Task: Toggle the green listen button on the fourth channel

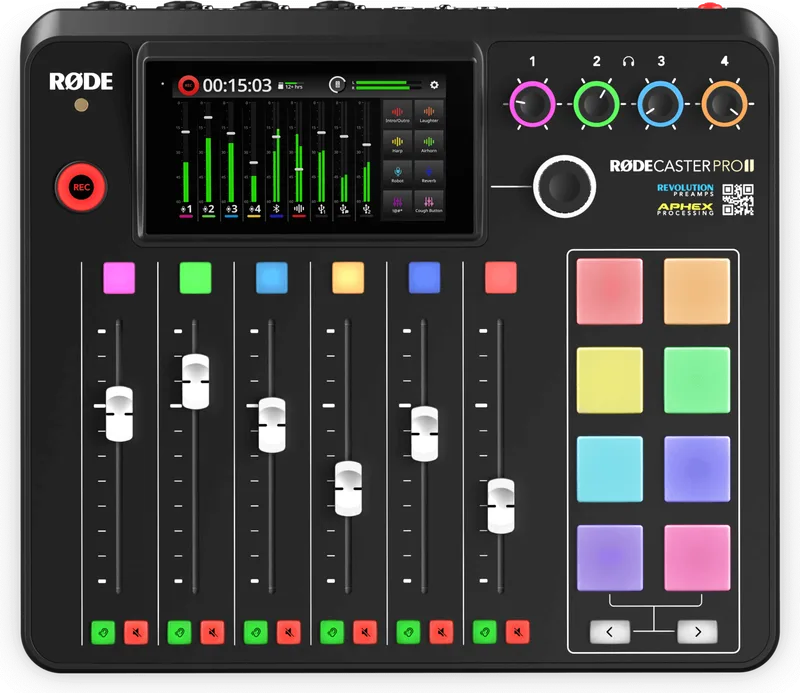Action: 332,633
